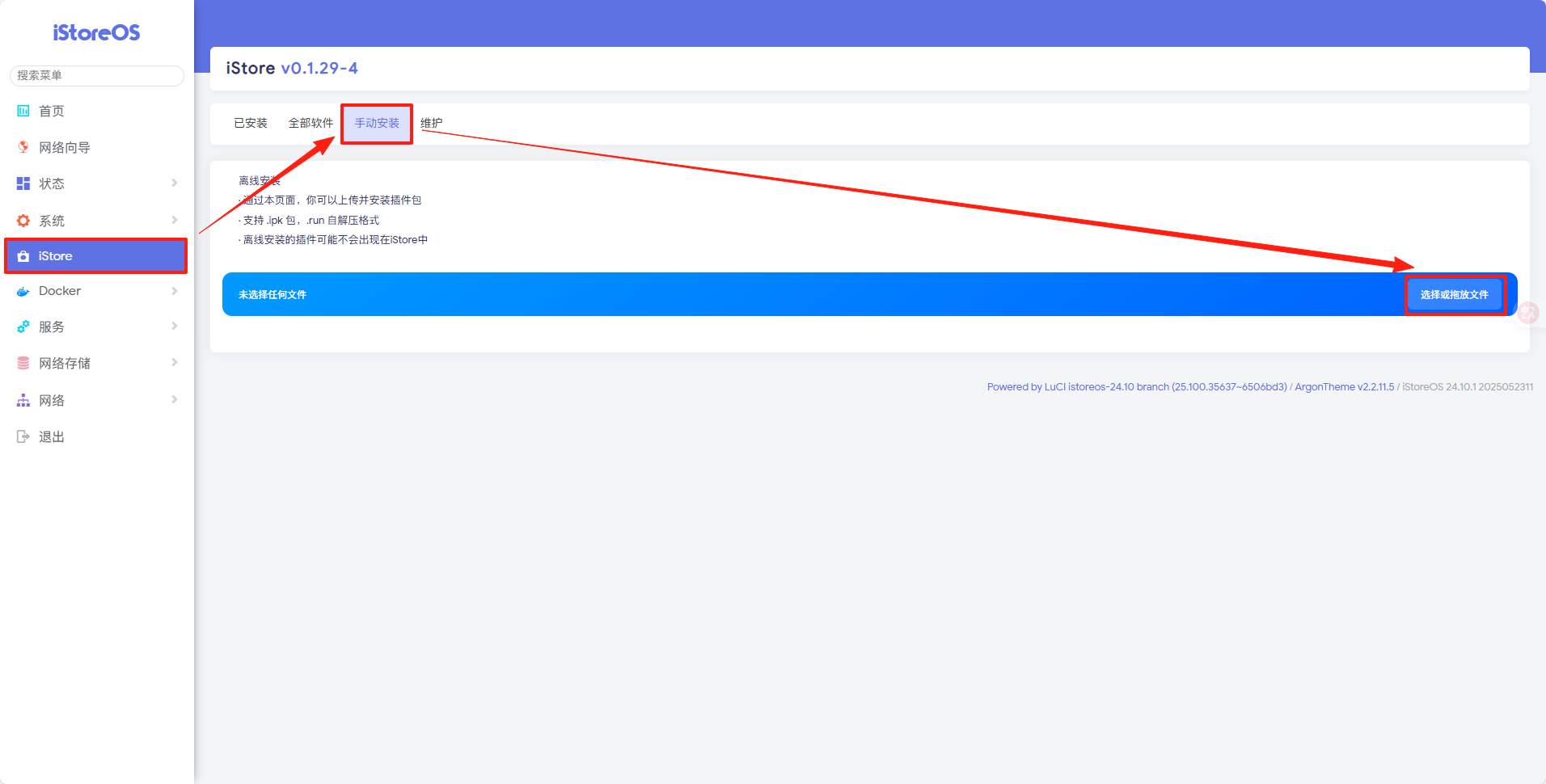The image size is (1546, 784).
Task: Click the 未选择任何文件 upload area
Action: click(869, 294)
